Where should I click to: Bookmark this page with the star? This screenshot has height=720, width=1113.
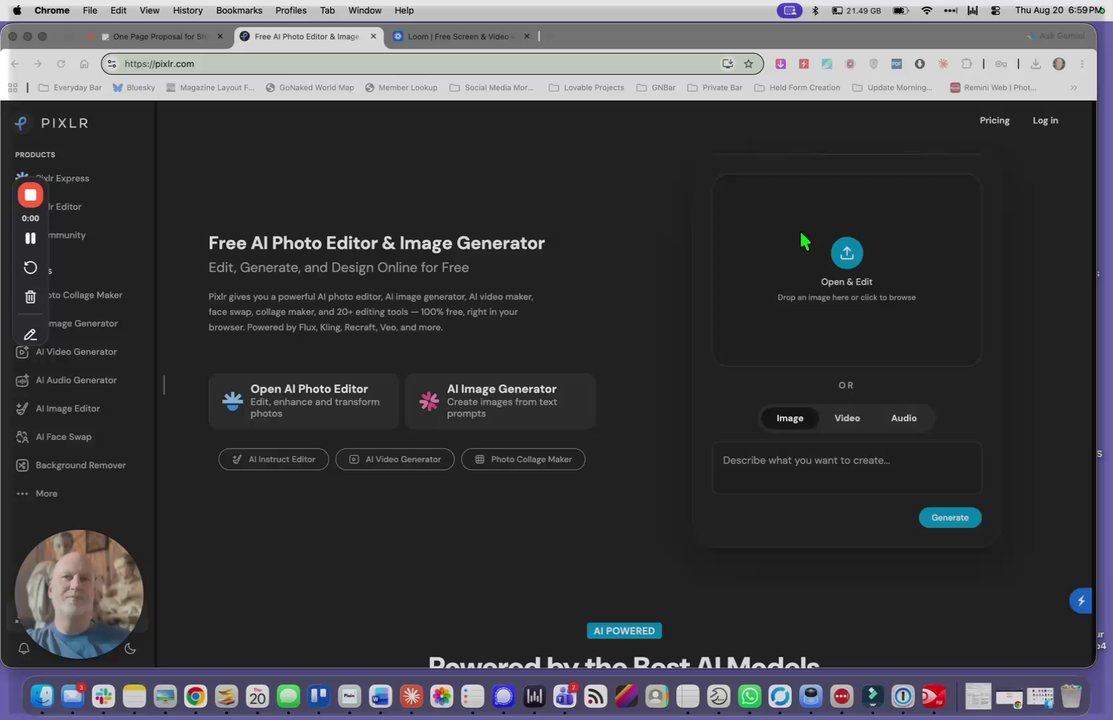pos(748,64)
